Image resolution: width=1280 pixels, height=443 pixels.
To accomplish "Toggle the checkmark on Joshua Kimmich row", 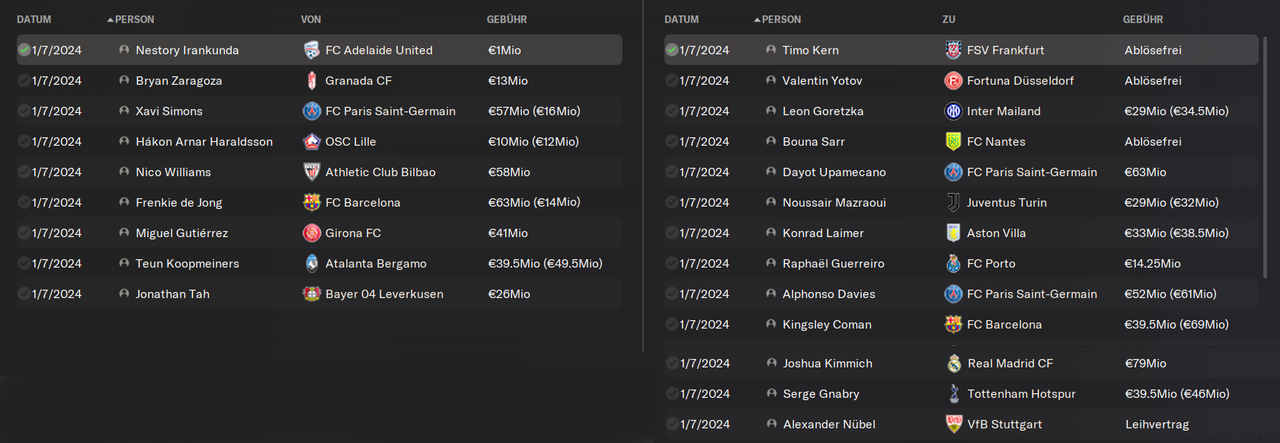I will [671, 363].
